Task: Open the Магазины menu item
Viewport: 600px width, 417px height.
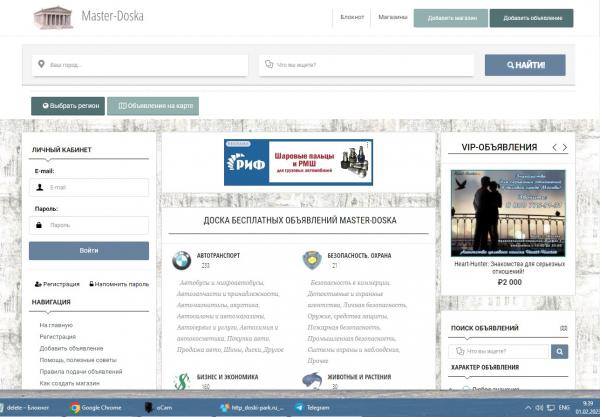Action: [392, 18]
